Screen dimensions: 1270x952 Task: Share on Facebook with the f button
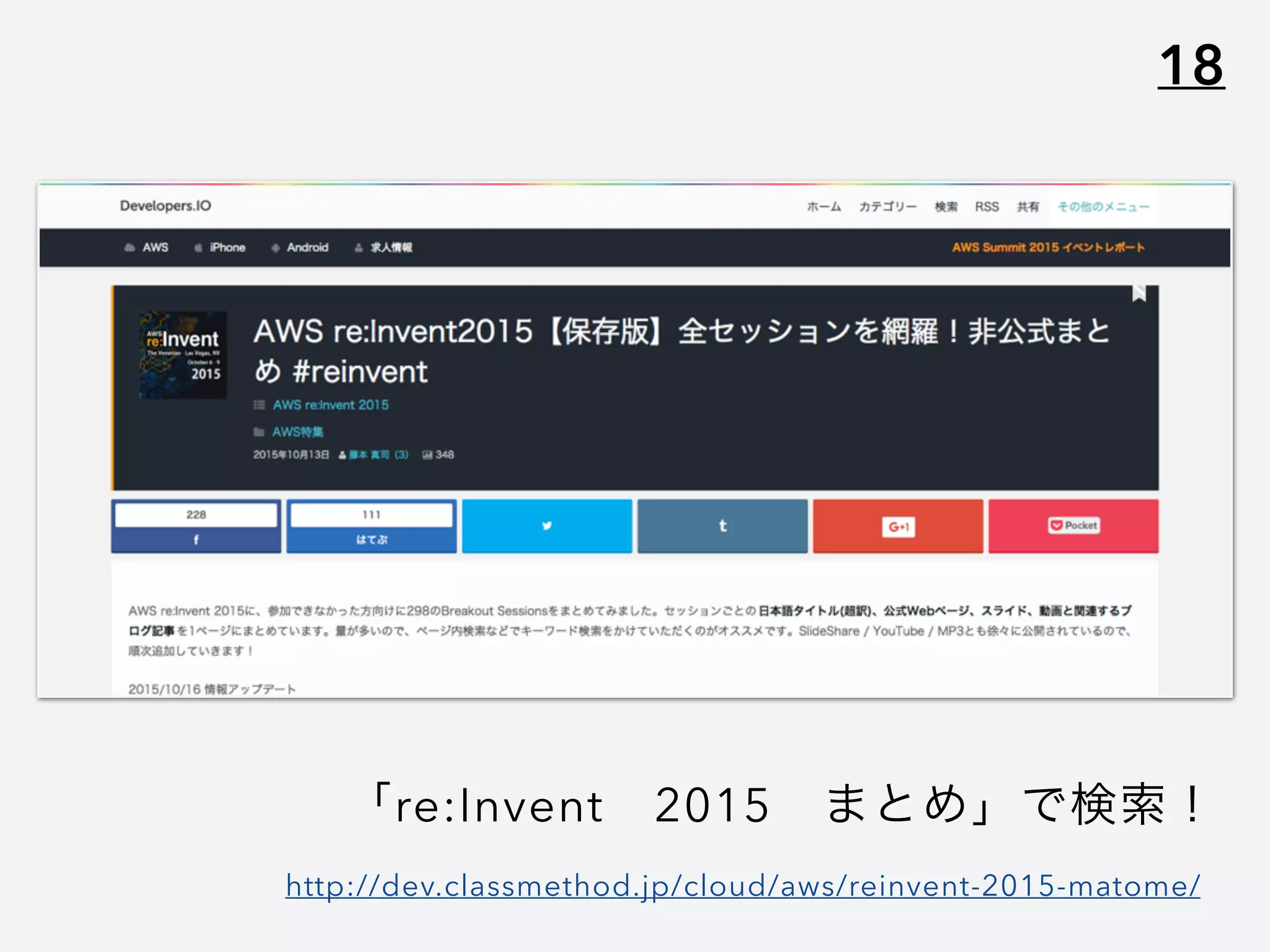(x=196, y=540)
